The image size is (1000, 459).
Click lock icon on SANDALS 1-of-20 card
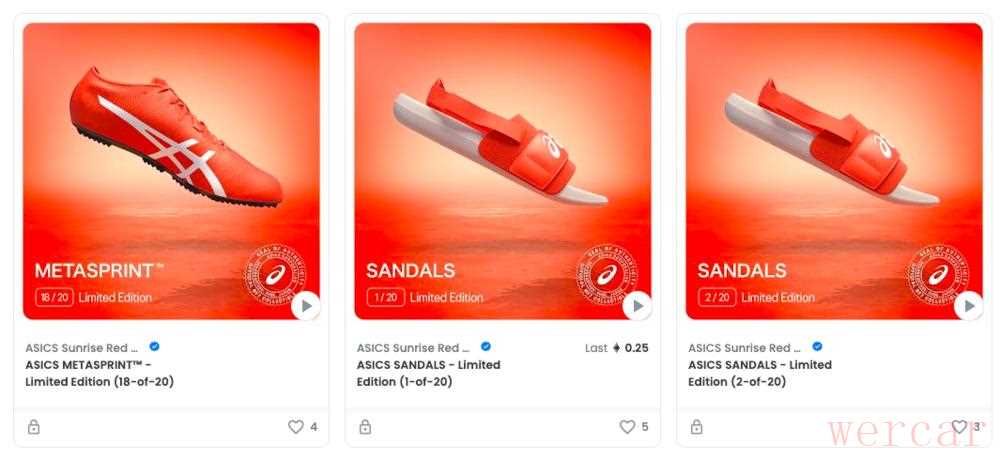(365, 427)
